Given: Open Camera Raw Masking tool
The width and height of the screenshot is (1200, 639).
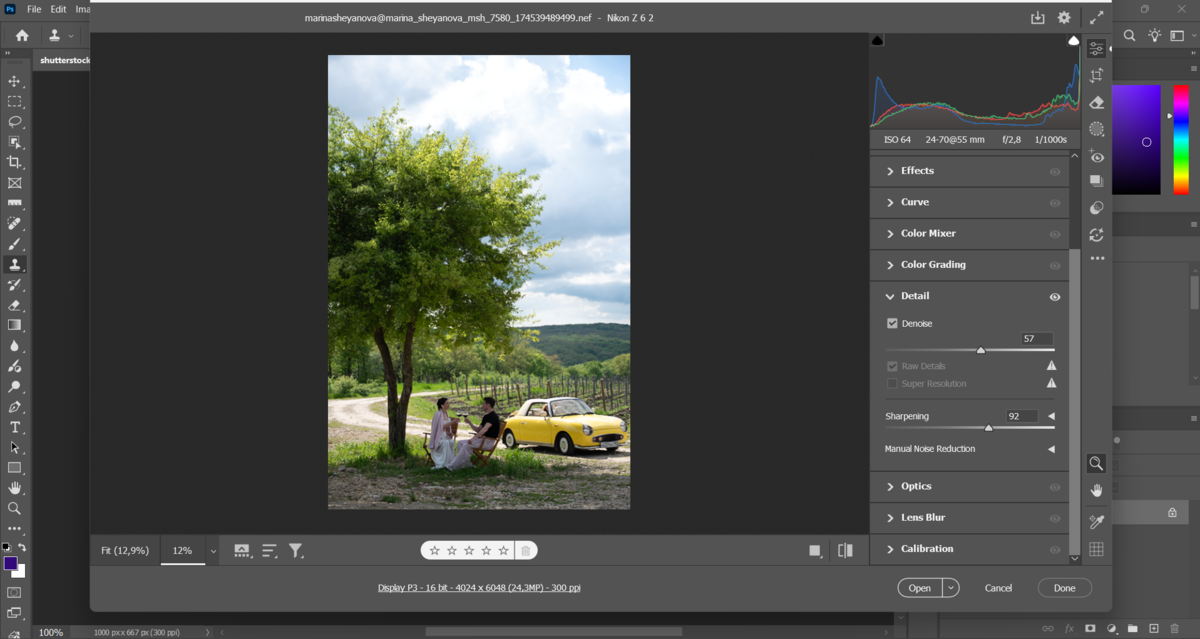Looking at the screenshot, I should tap(1097, 129).
